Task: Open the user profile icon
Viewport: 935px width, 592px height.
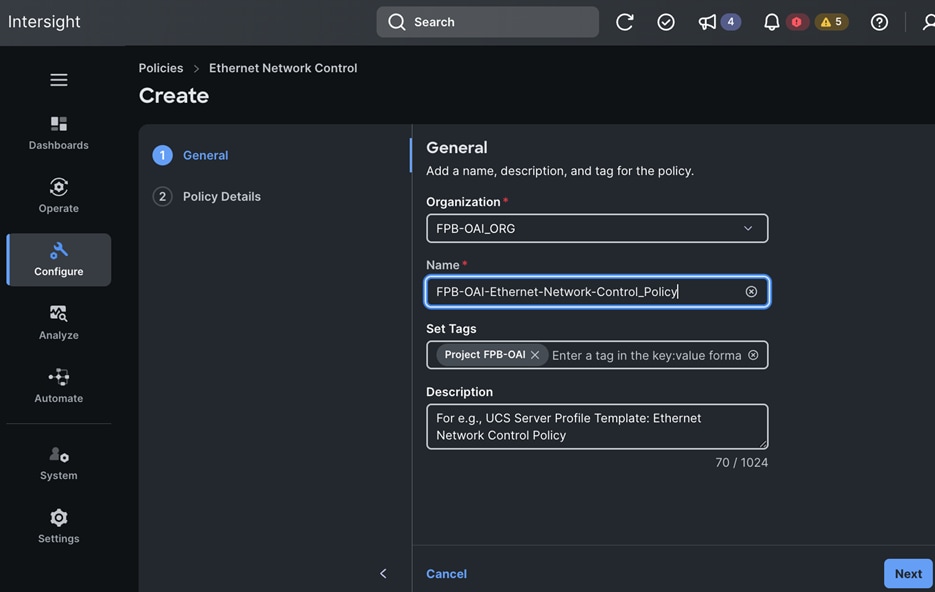Action: 928,22
